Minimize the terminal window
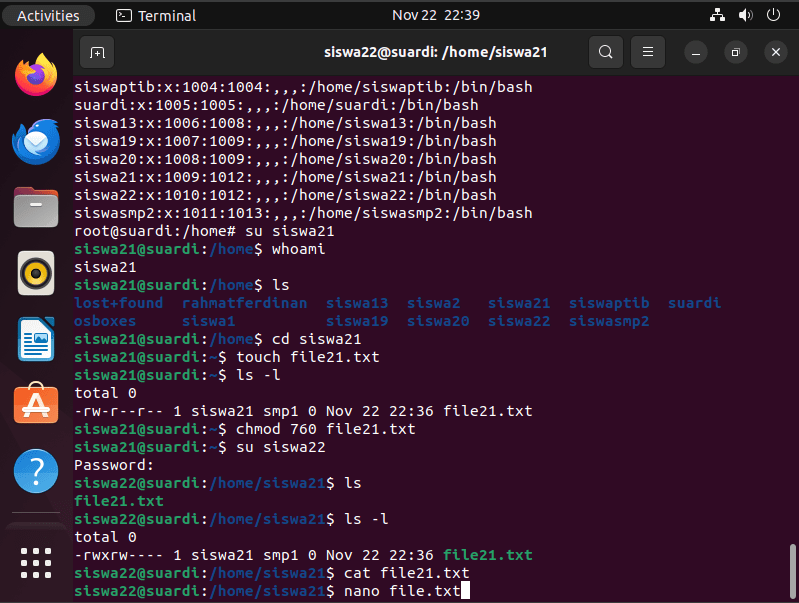The height and width of the screenshot is (603, 799). click(696, 53)
